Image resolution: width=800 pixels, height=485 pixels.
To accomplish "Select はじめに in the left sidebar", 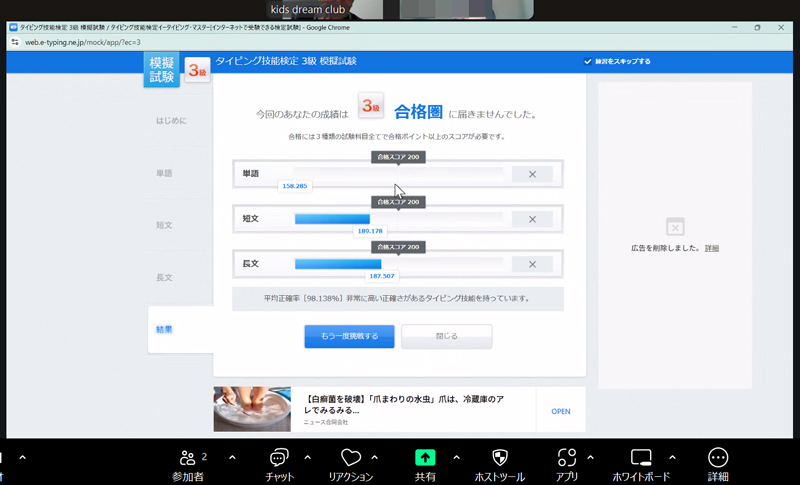I will [170, 121].
